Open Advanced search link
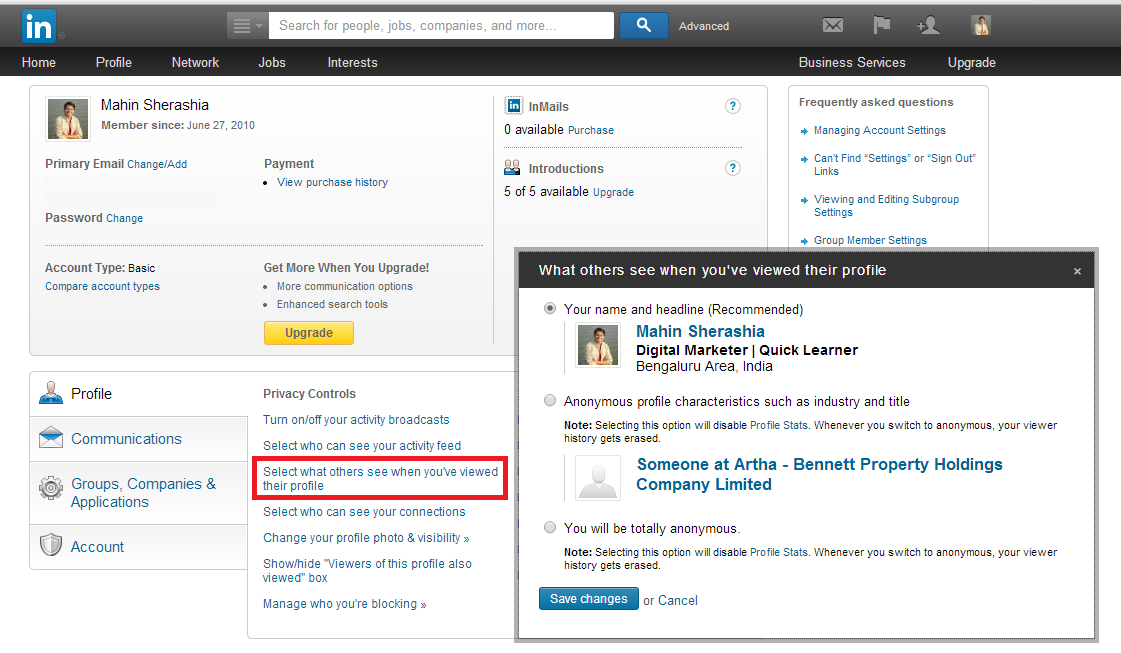Viewport: 1121px width, 653px height. pyautogui.click(x=703, y=26)
